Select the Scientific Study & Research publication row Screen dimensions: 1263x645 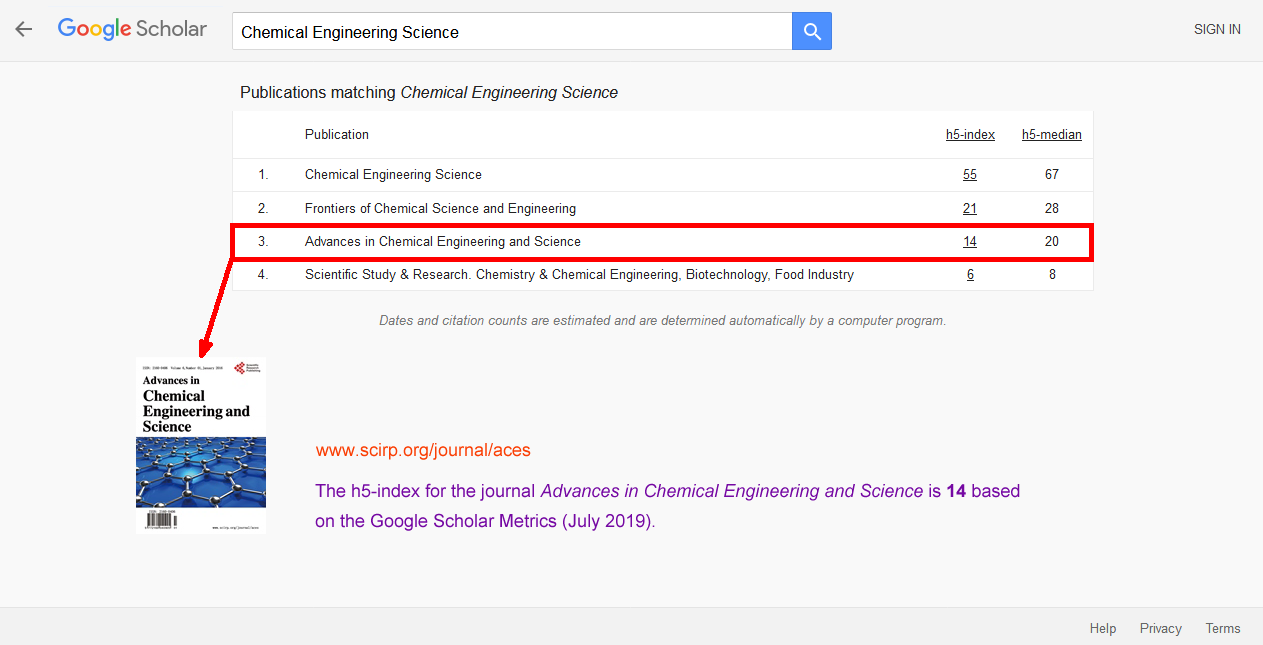(663, 274)
